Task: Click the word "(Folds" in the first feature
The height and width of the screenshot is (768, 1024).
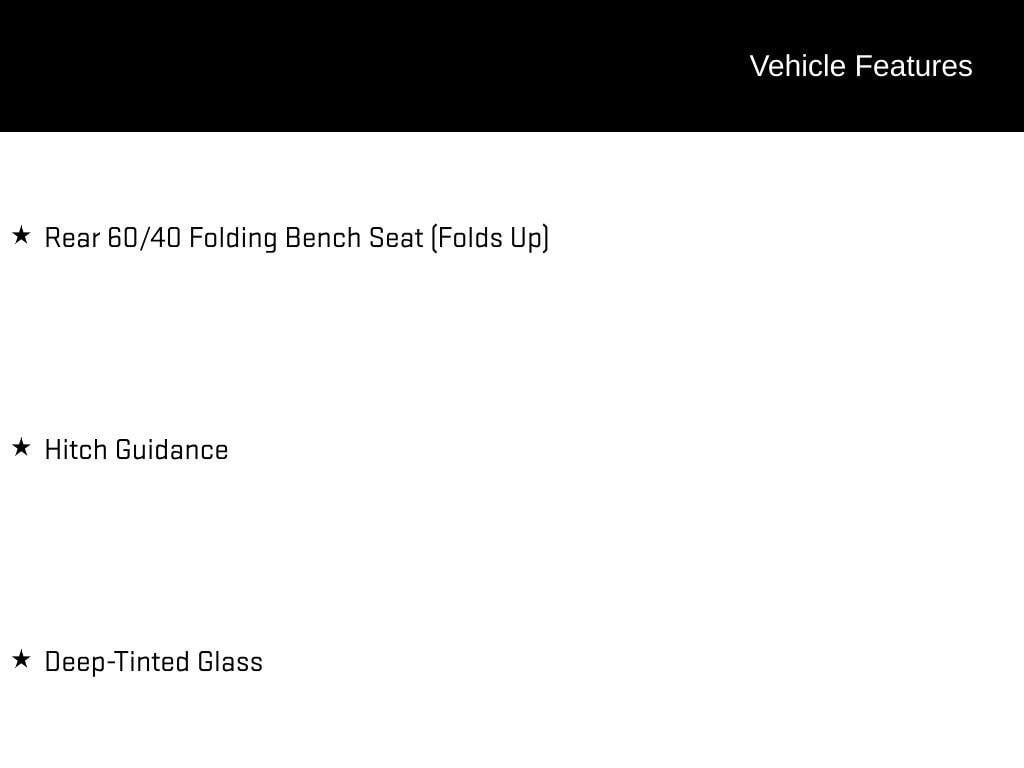Action: pos(467,238)
